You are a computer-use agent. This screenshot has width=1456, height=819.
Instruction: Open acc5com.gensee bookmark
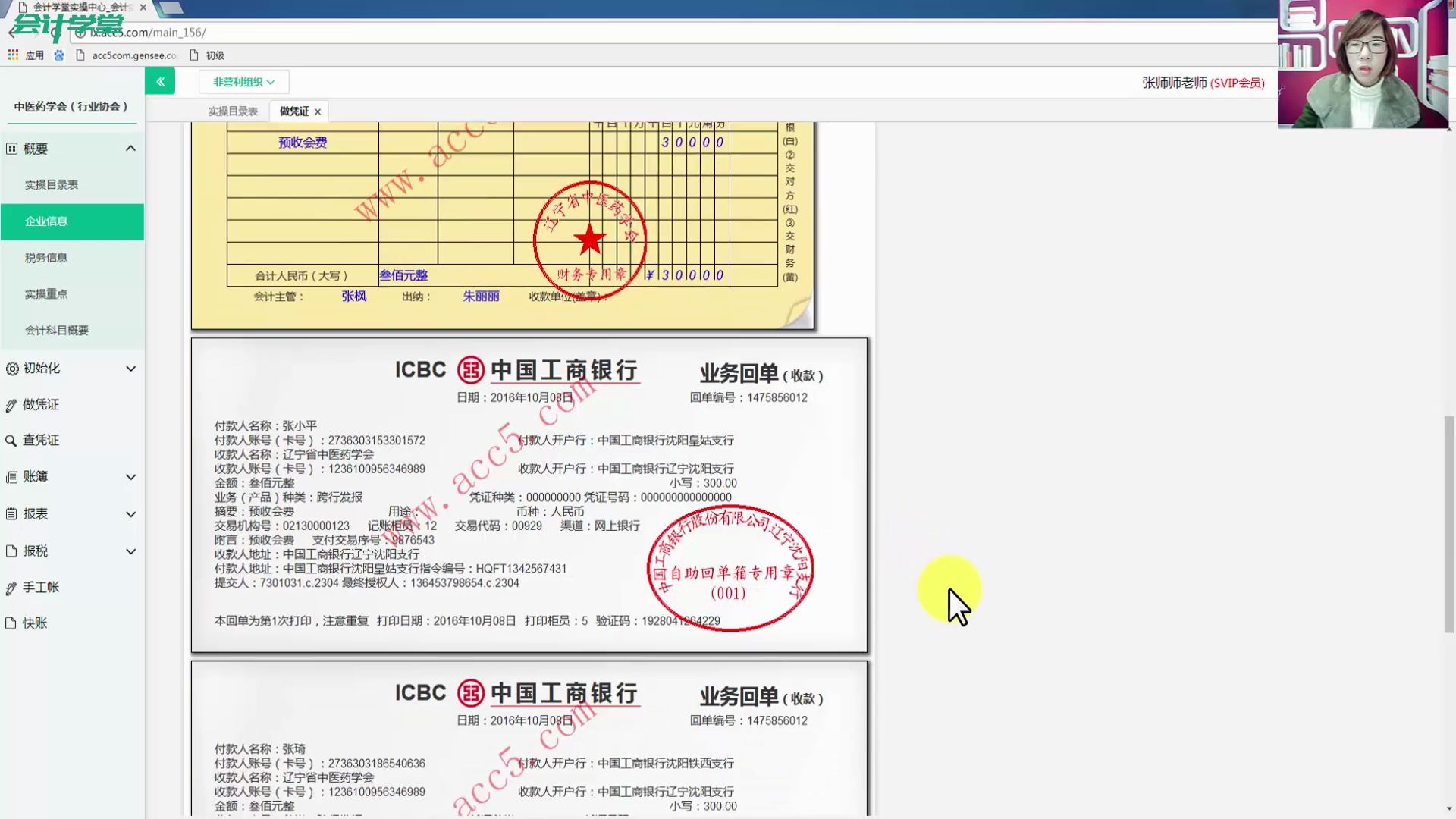[x=127, y=55]
